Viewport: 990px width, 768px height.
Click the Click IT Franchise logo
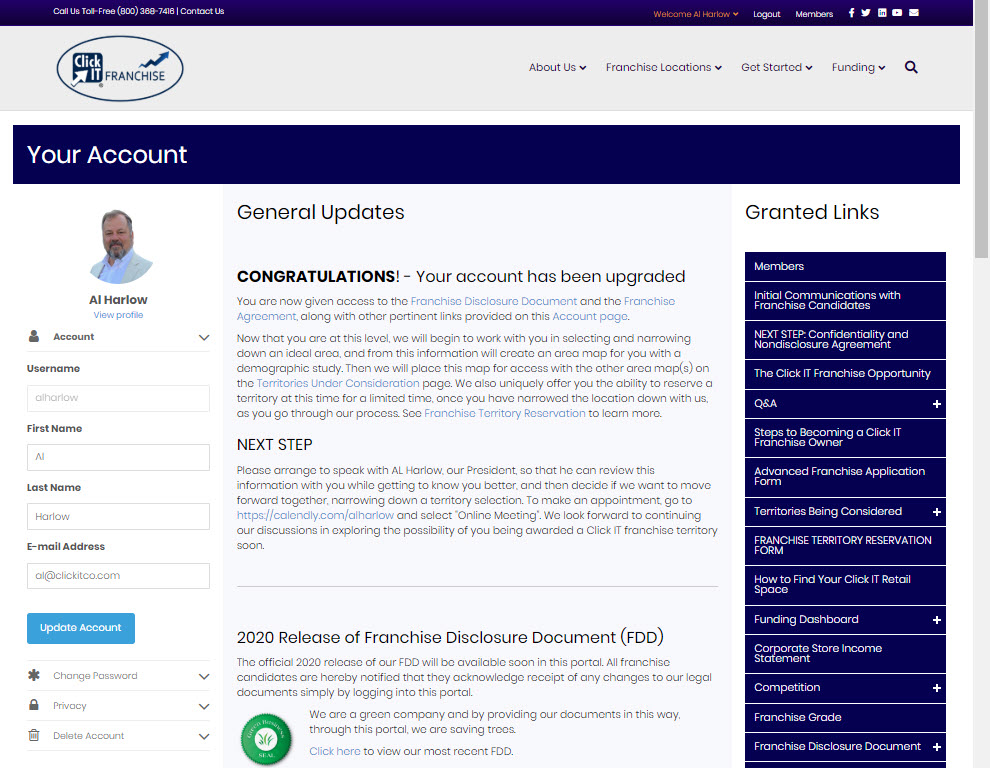pyautogui.click(x=120, y=68)
